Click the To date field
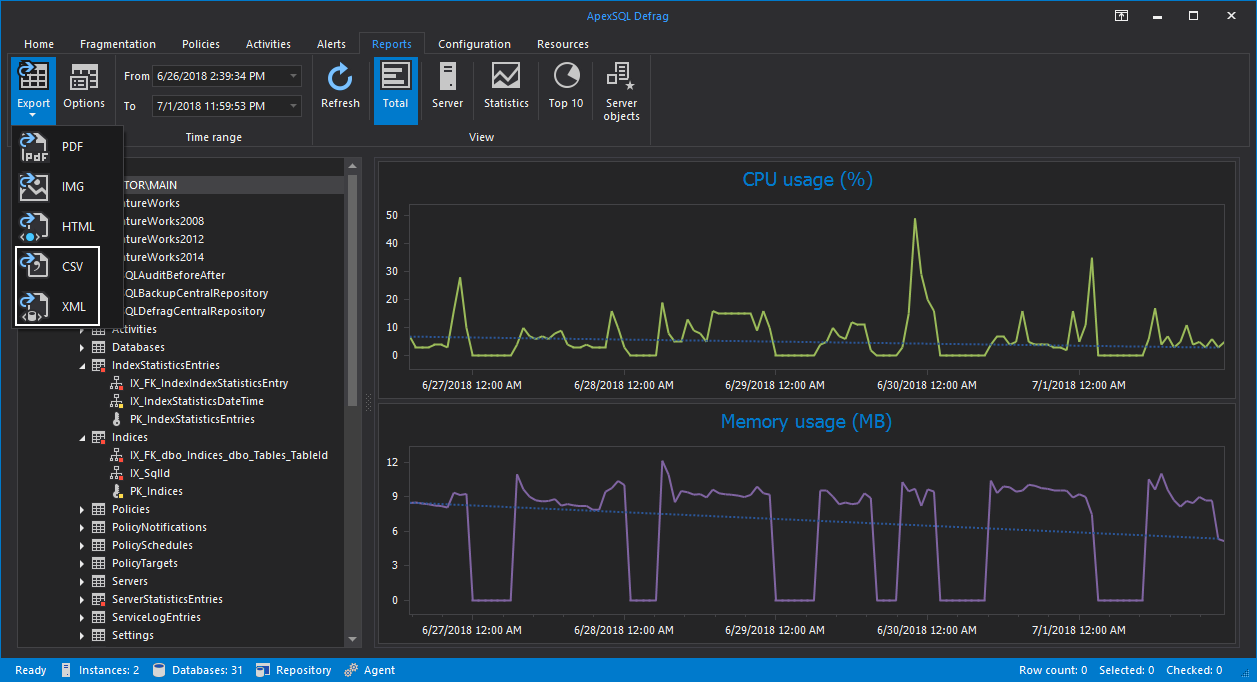The height and width of the screenshot is (682, 1257). [226, 106]
